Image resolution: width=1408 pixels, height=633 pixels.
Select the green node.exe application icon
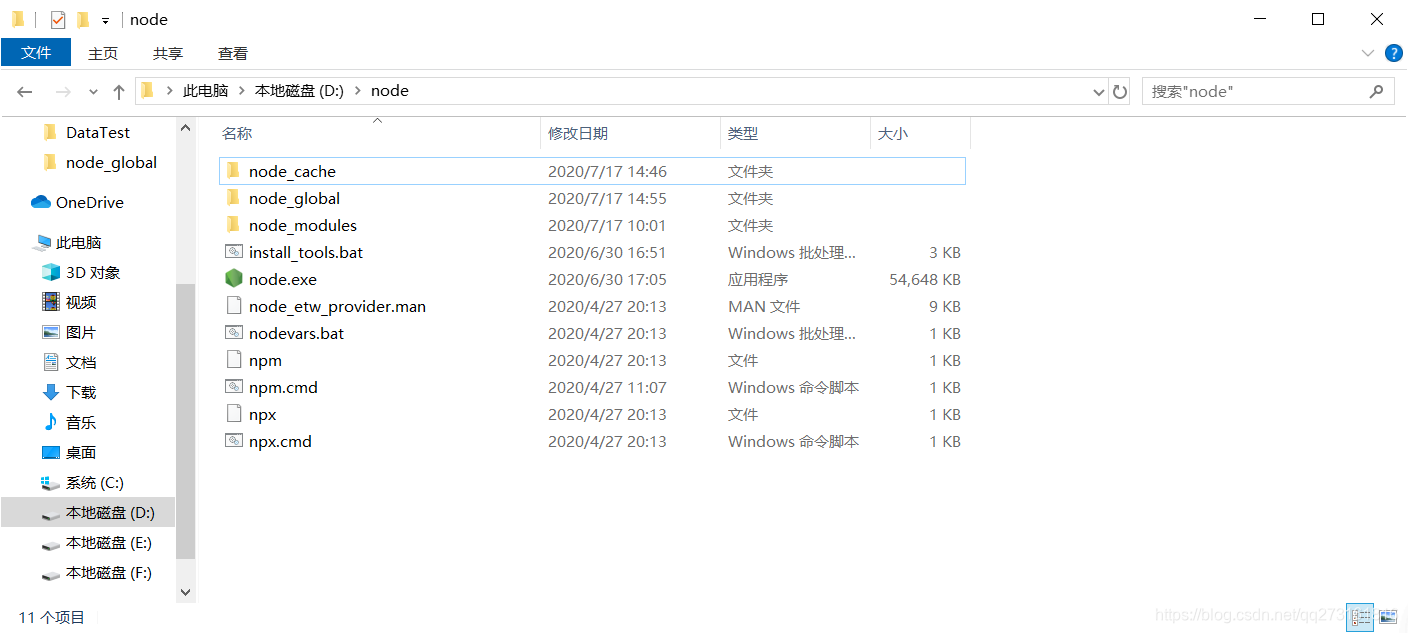(x=233, y=279)
